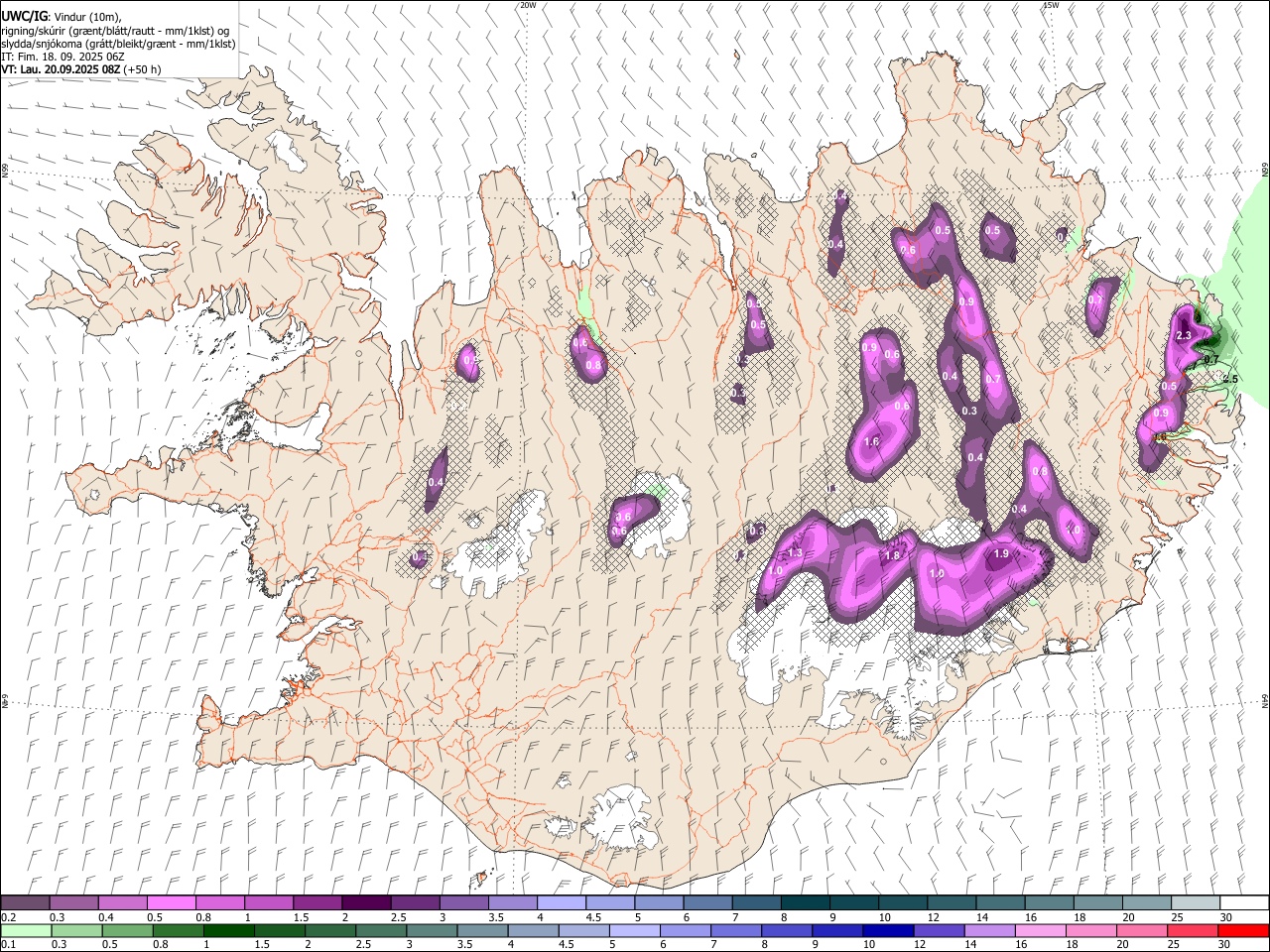Click the 15W longitude label at map top
Image resolution: width=1270 pixels, height=952 pixels.
(x=1051, y=5)
